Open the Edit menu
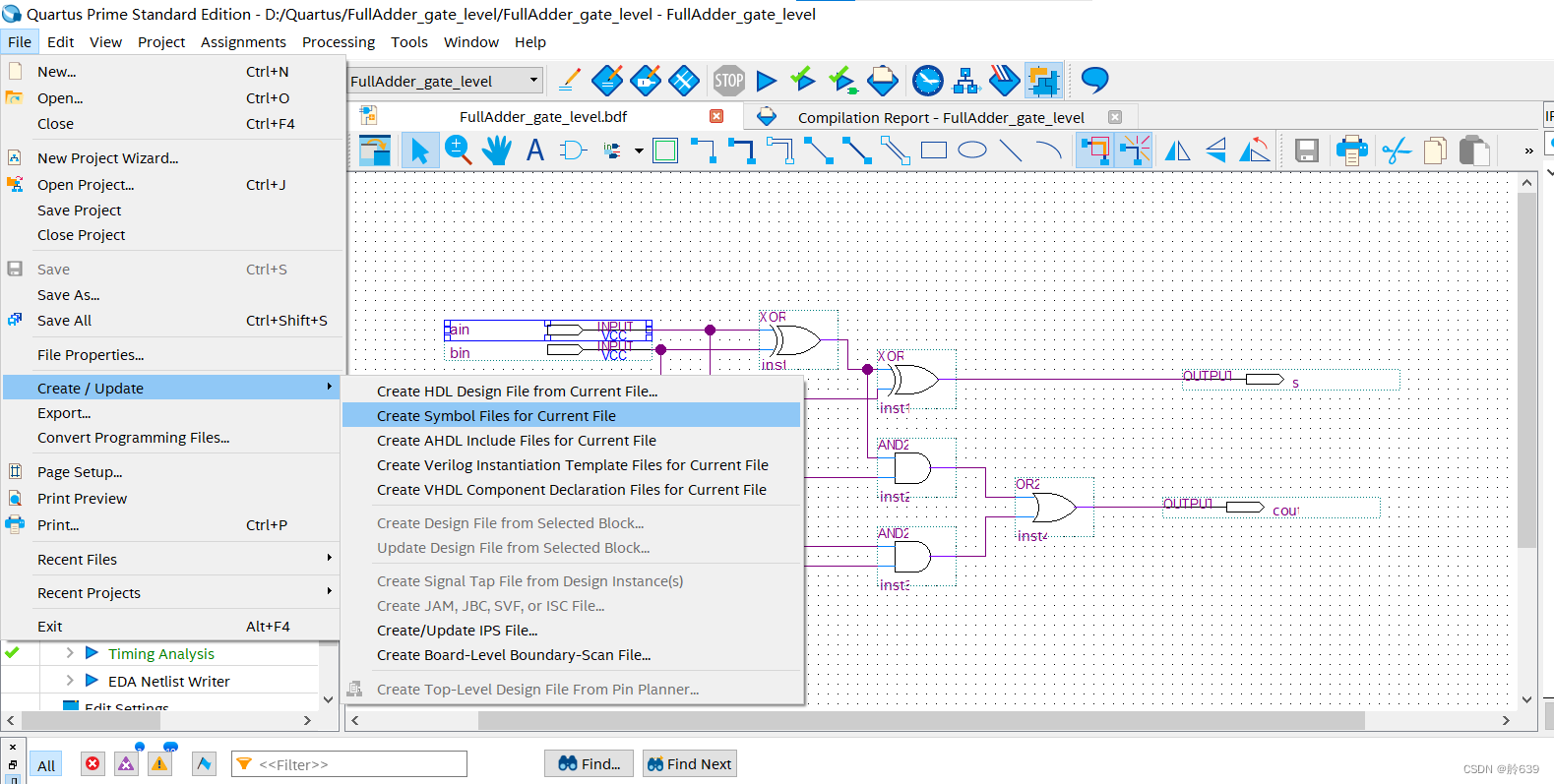The image size is (1554, 784). tap(60, 42)
